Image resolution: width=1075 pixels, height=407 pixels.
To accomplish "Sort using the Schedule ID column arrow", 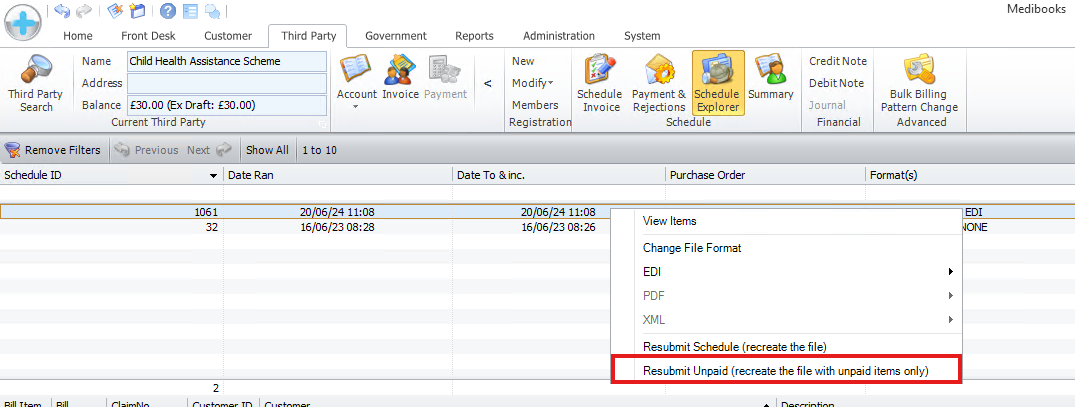I will [x=214, y=176].
